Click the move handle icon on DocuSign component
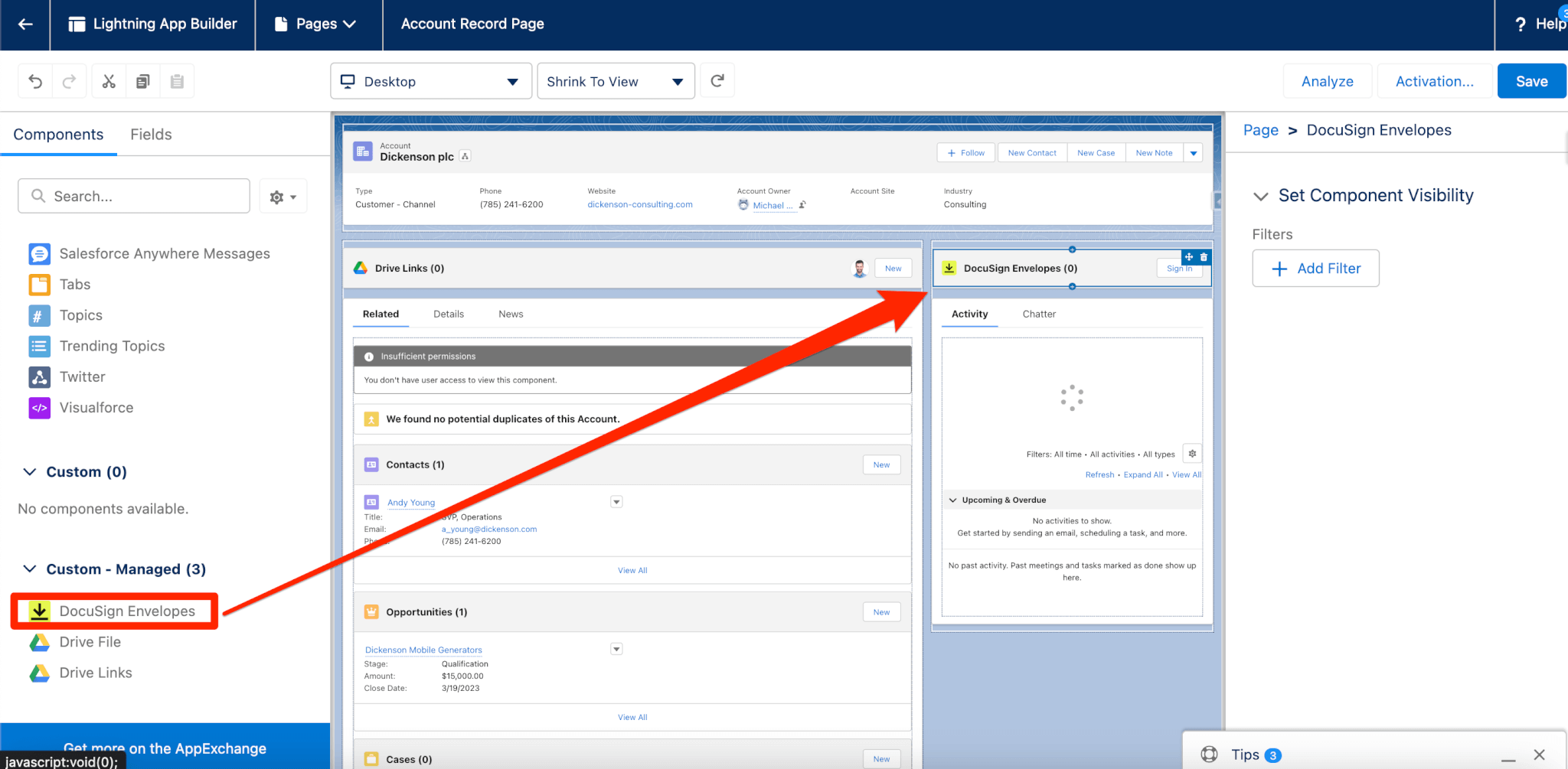This screenshot has width=1568, height=769. click(x=1189, y=257)
